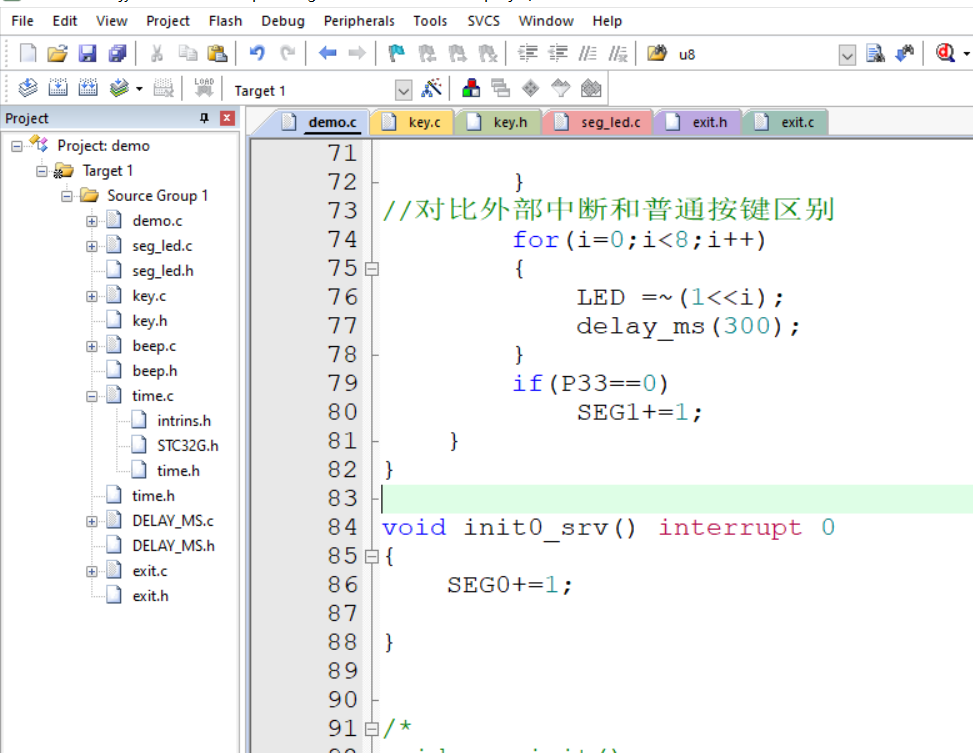
Task: Navigate backwards with blue left arrow
Action: coord(327,53)
